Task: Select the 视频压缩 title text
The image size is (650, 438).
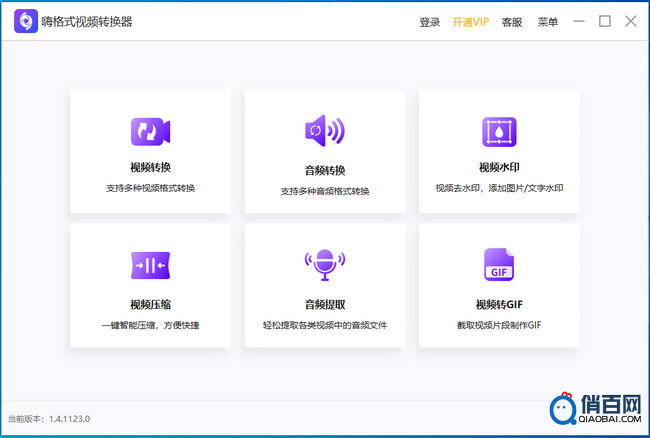Action: coord(150,305)
